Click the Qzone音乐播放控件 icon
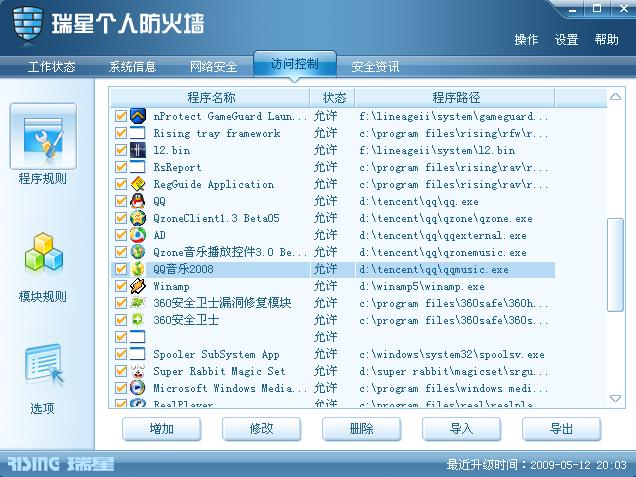 click(138, 252)
